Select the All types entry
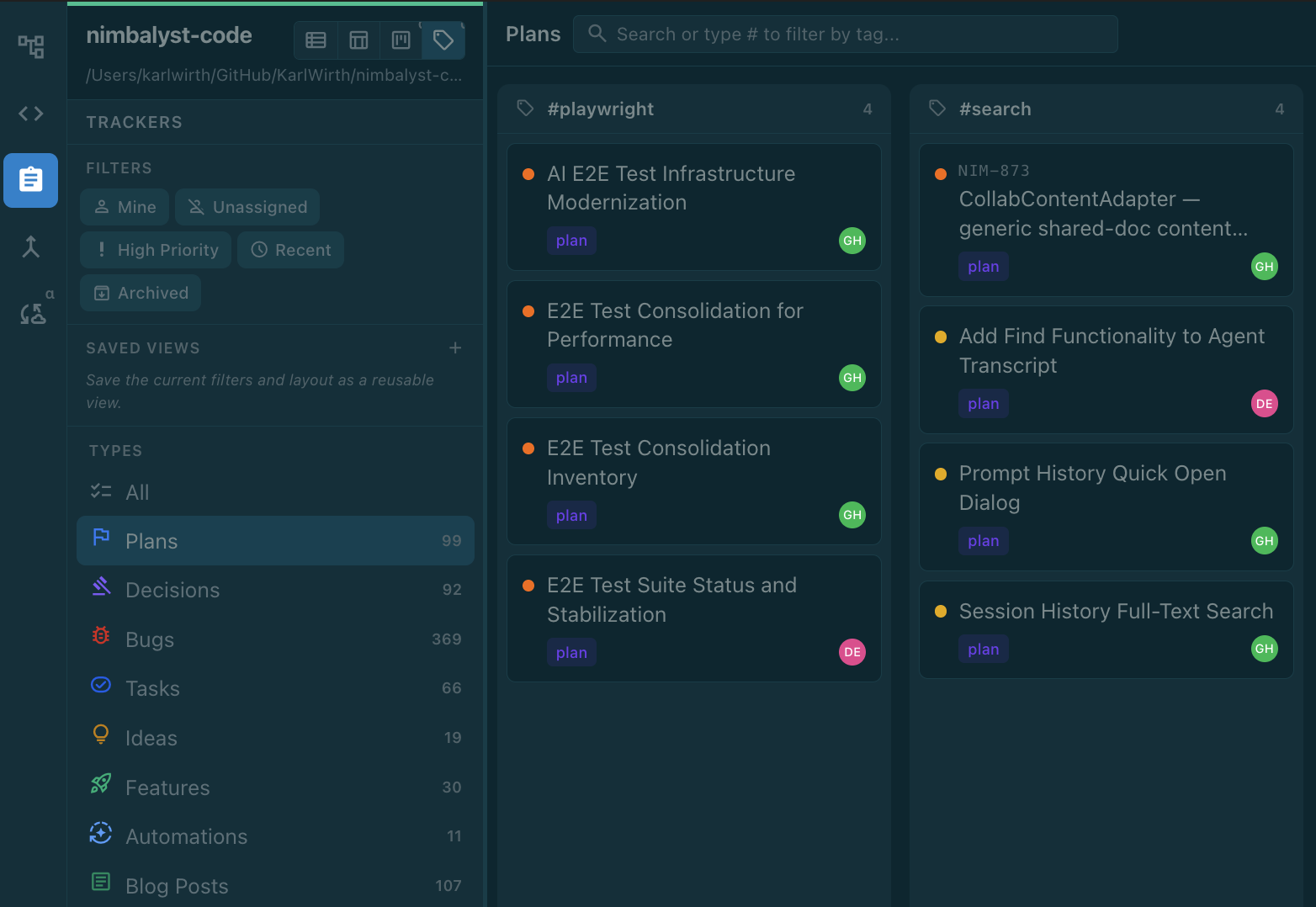This screenshot has height=907, width=1316. 275,492
